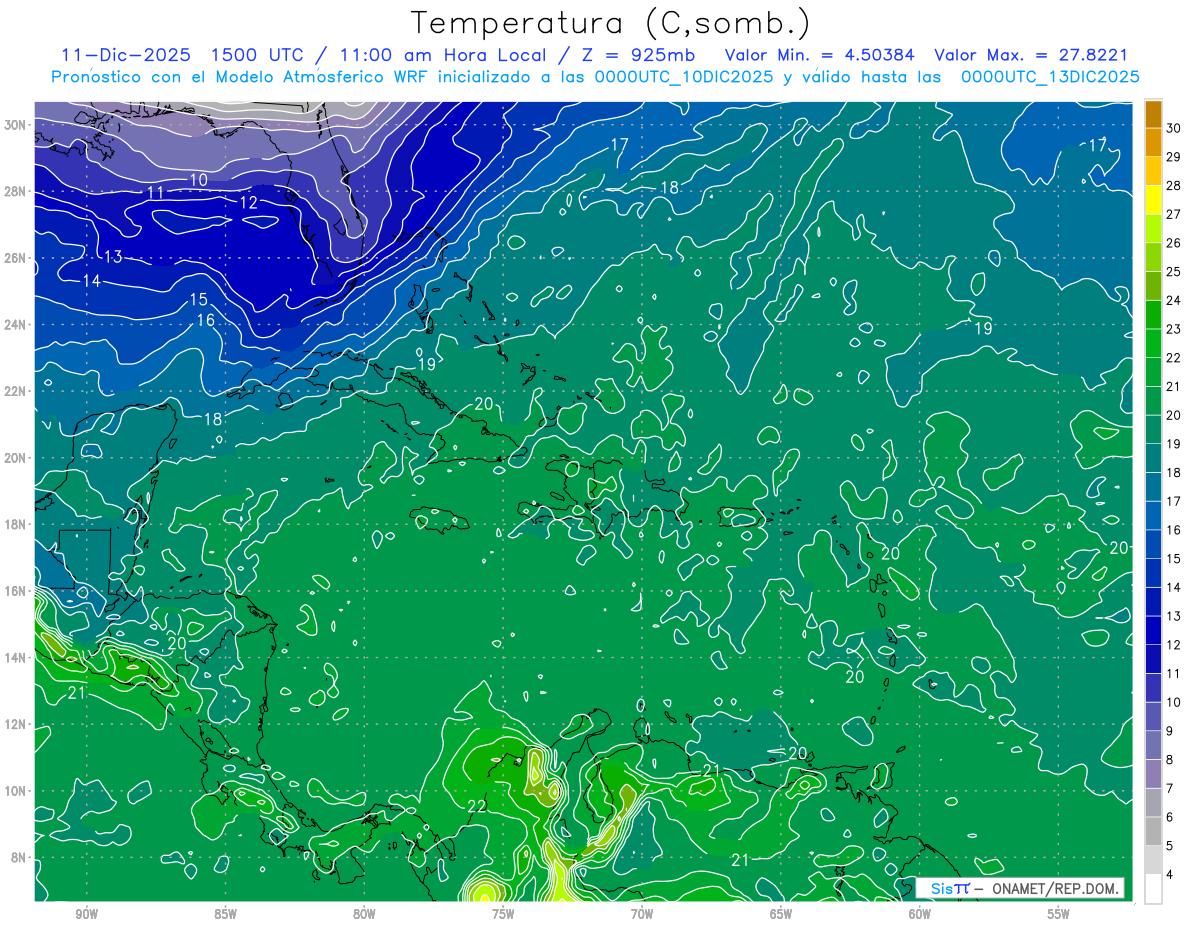Click the '90W' longitude label
This screenshot has width=1200, height=927.
[87, 914]
